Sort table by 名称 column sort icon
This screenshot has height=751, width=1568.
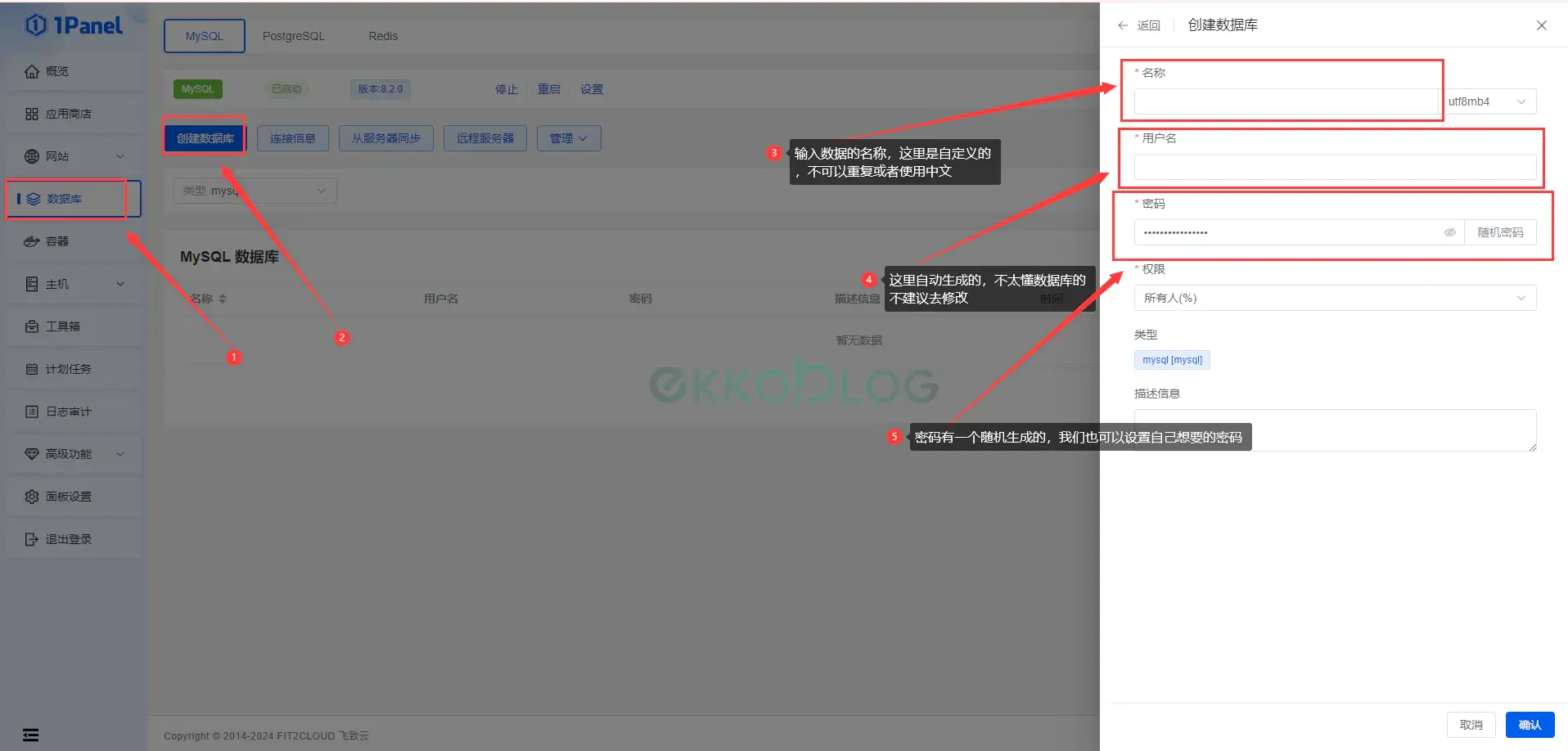click(x=223, y=299)
